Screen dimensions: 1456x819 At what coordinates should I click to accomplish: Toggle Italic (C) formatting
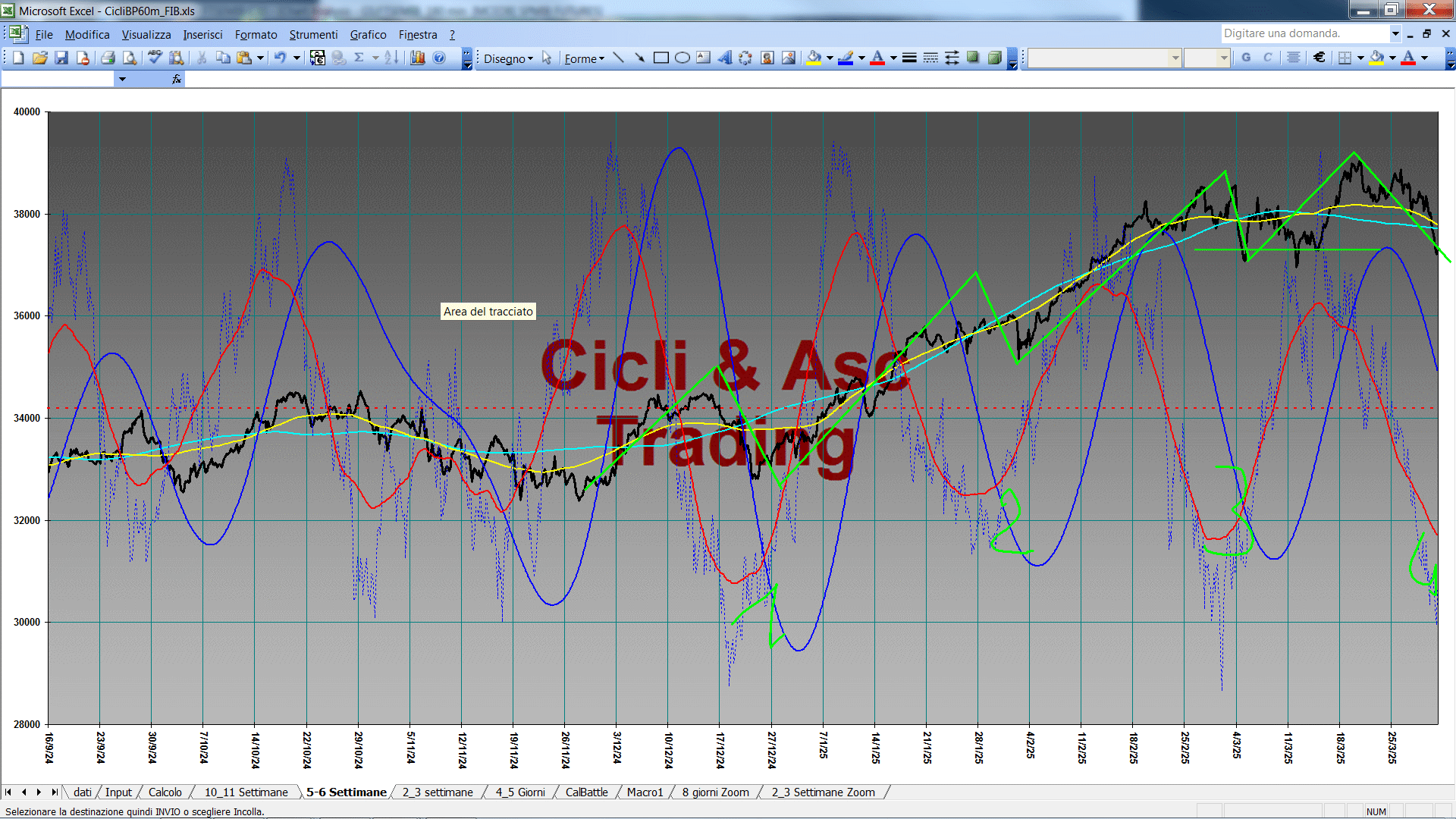click(x=1267, y=58)
